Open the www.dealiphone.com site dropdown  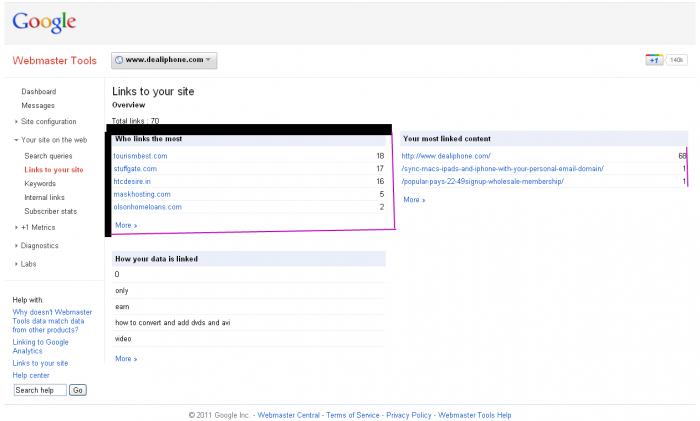pos(164,61)
